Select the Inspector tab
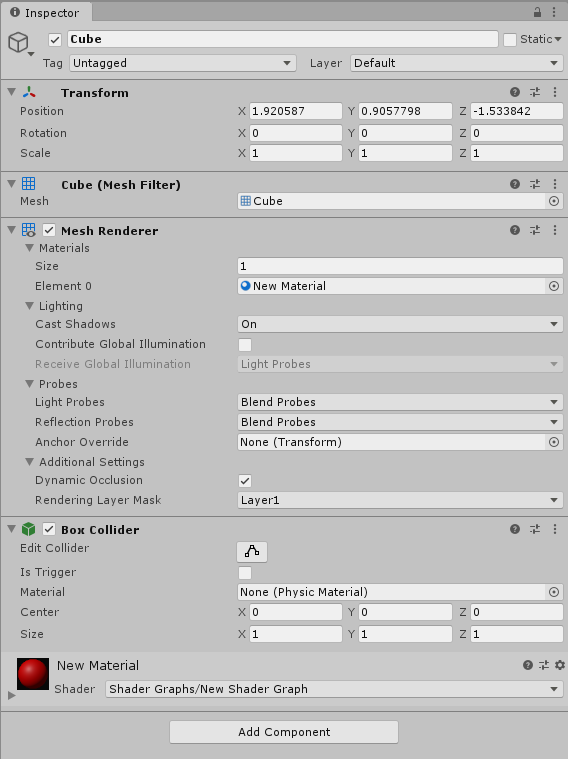 coord(46,13)
